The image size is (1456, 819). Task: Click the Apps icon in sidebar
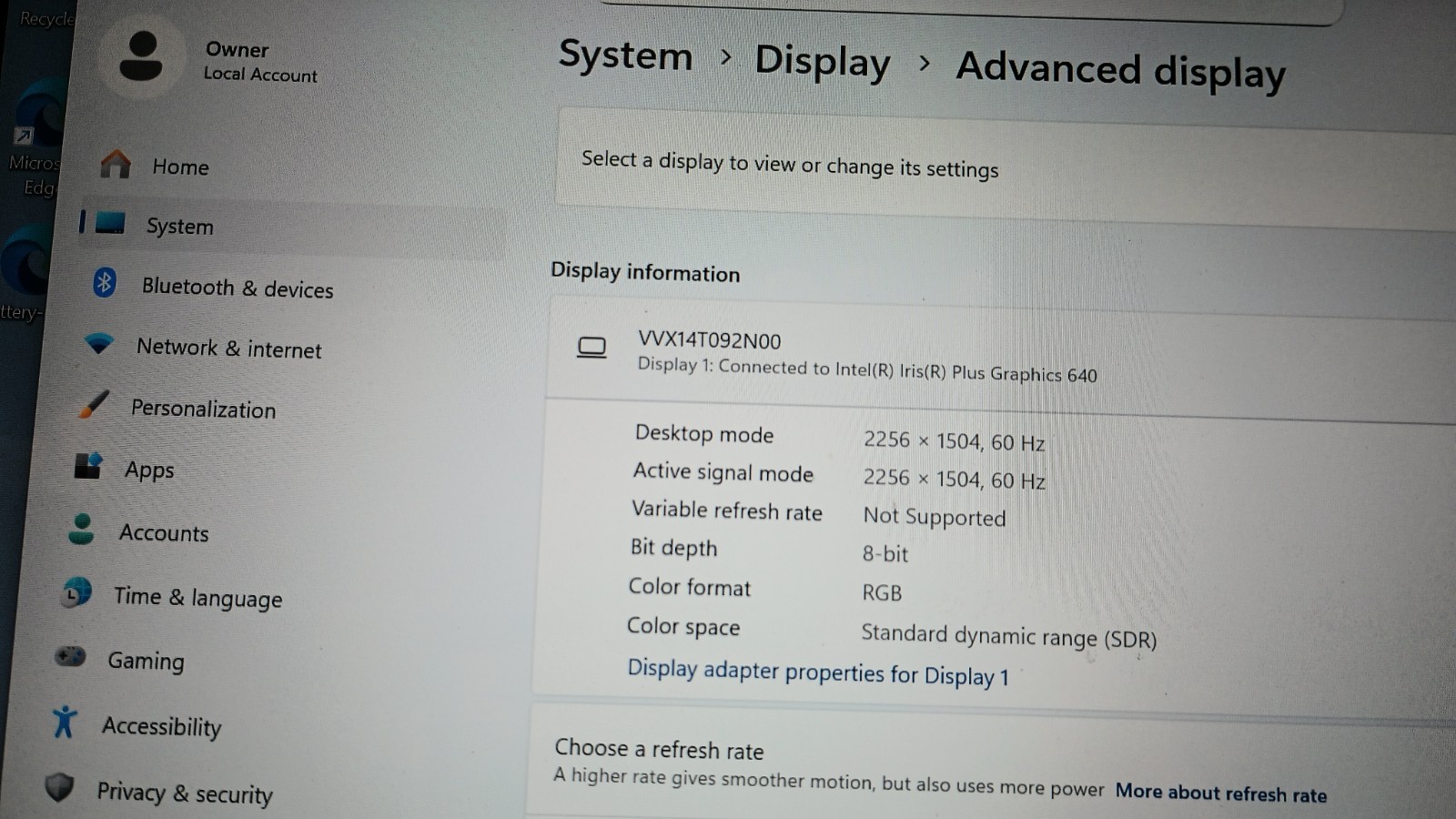(x=88, y=466)
